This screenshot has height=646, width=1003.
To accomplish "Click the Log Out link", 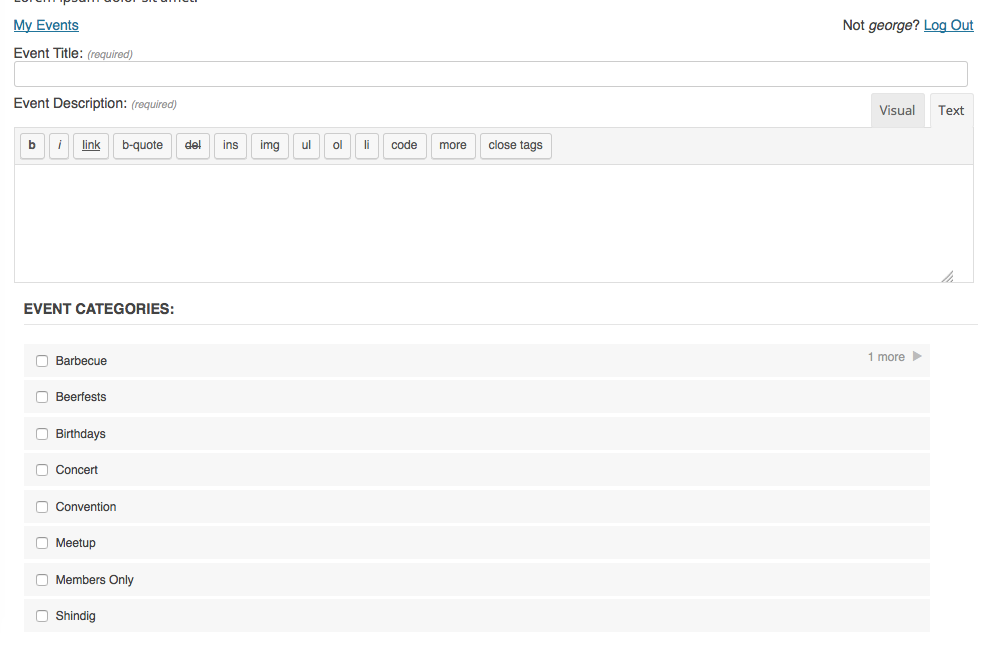I will pyautogui.click(x=948, y=25).
